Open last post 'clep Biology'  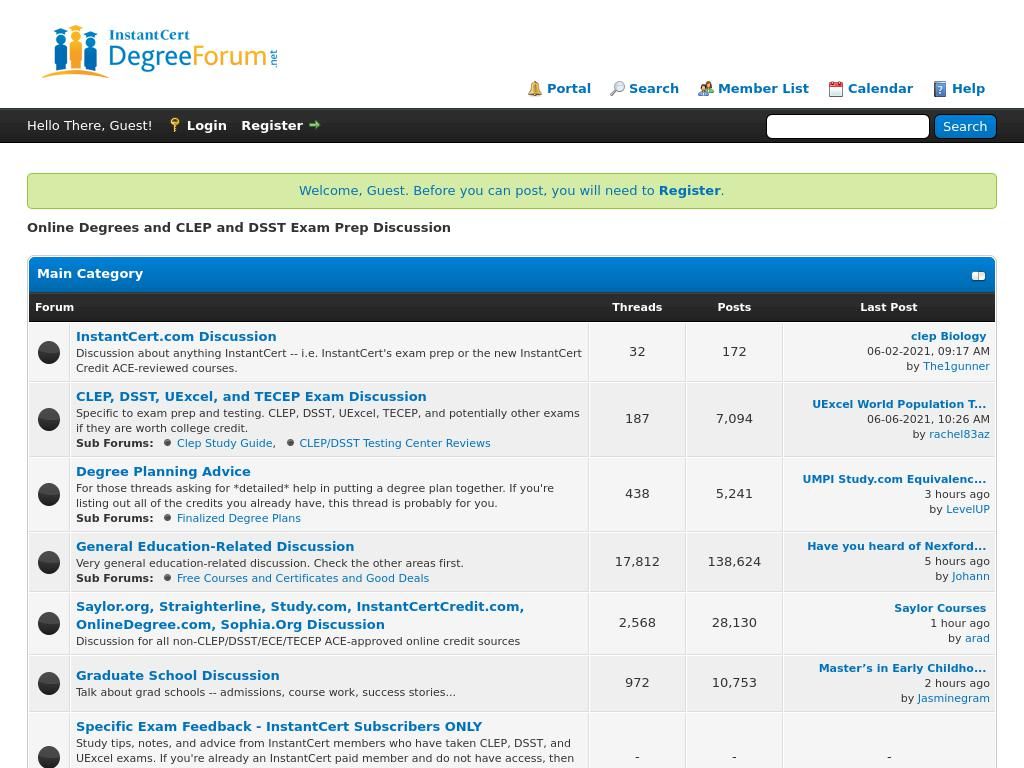click(x=948, y=336)
